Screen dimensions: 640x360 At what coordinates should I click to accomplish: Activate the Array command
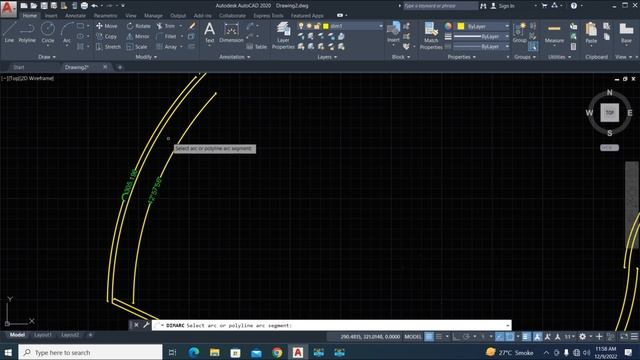[166, 47]
